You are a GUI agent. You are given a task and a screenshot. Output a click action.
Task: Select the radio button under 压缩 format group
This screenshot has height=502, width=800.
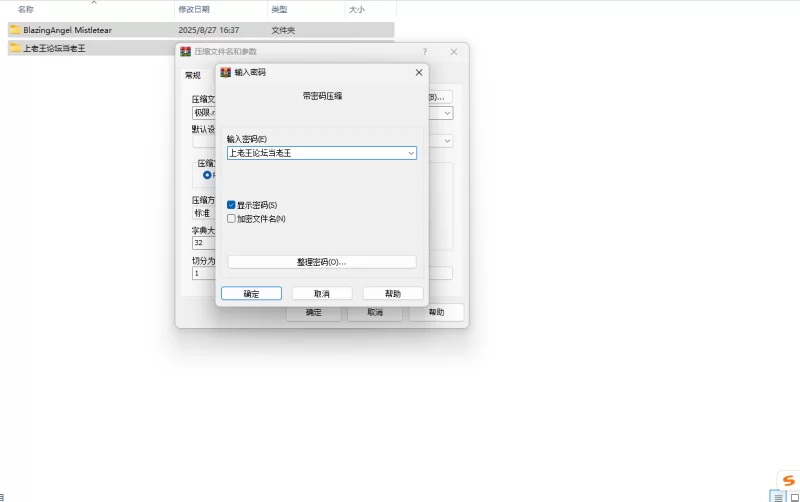pos(207,175)
